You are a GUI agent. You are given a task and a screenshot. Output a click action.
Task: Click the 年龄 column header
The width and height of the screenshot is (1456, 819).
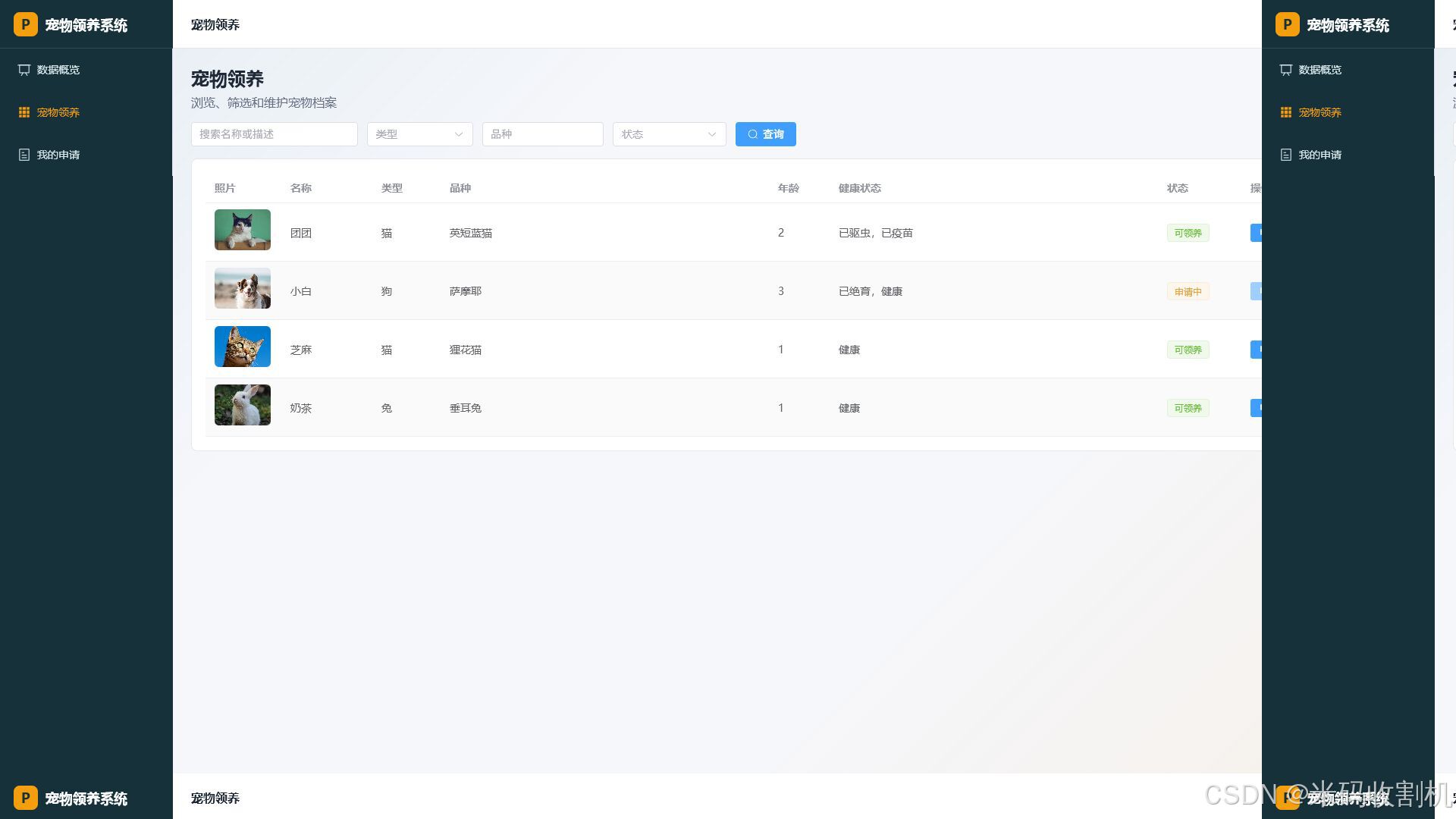[x=789, y=188]
